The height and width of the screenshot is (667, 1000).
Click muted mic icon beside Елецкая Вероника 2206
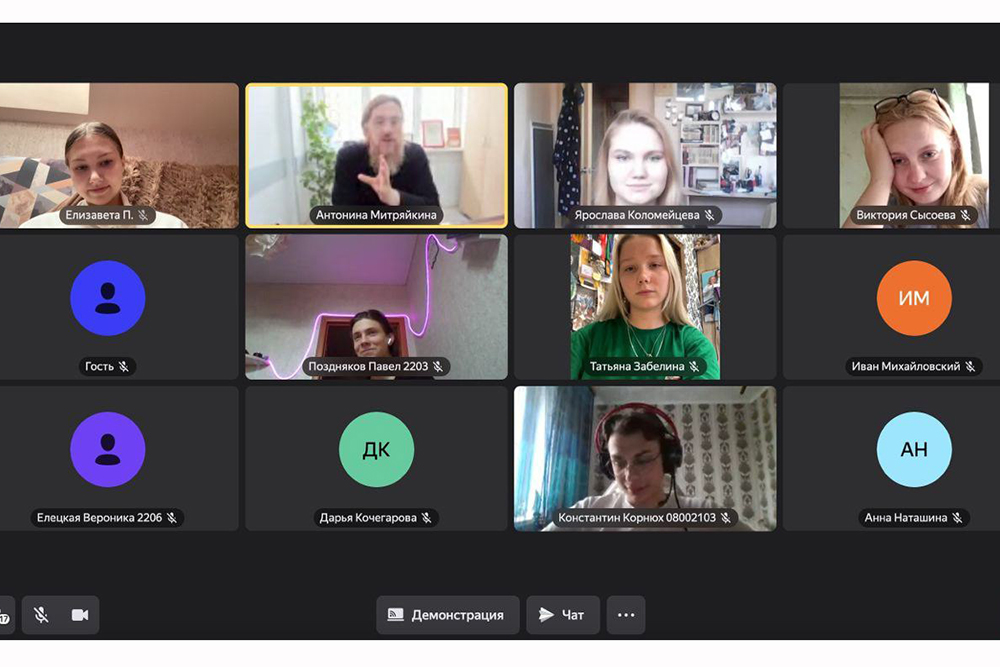point(172,517)
